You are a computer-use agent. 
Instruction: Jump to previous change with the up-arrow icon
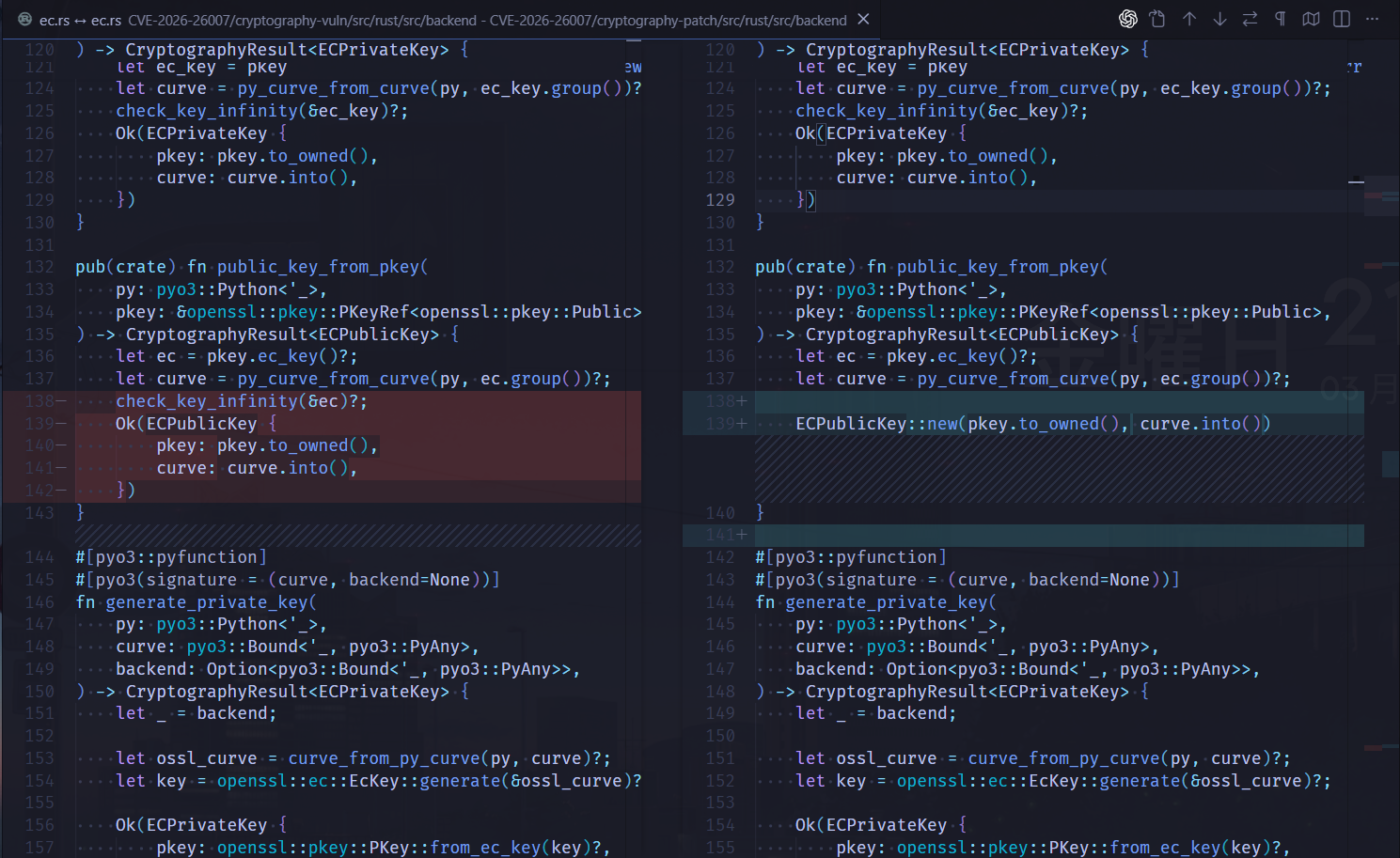tap(1188, 18)
